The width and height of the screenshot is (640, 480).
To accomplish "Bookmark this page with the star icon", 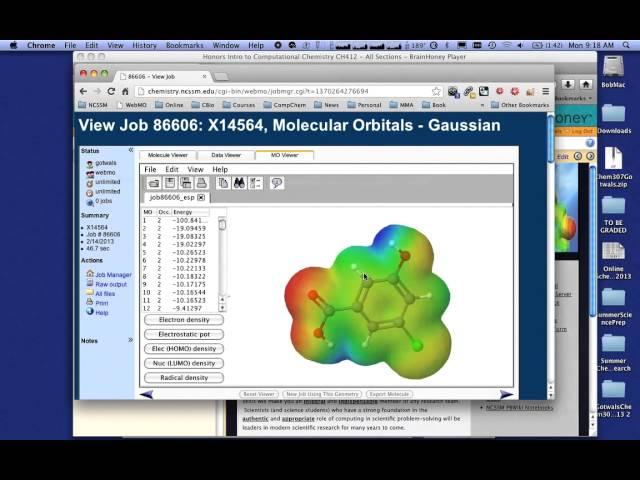I will (436, 91).
